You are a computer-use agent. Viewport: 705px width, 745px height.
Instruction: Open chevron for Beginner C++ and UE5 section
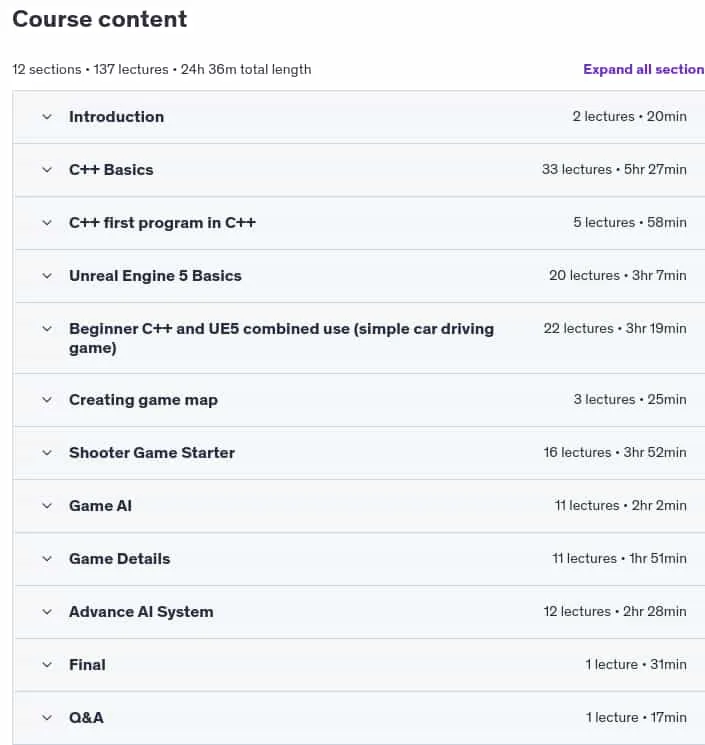coord(47,329)
